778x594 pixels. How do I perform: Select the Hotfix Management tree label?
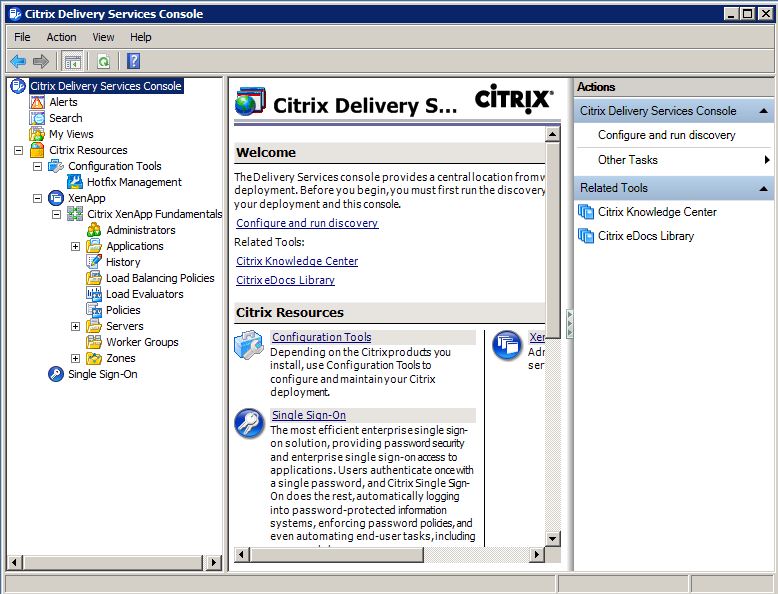[x=134, y=182]
